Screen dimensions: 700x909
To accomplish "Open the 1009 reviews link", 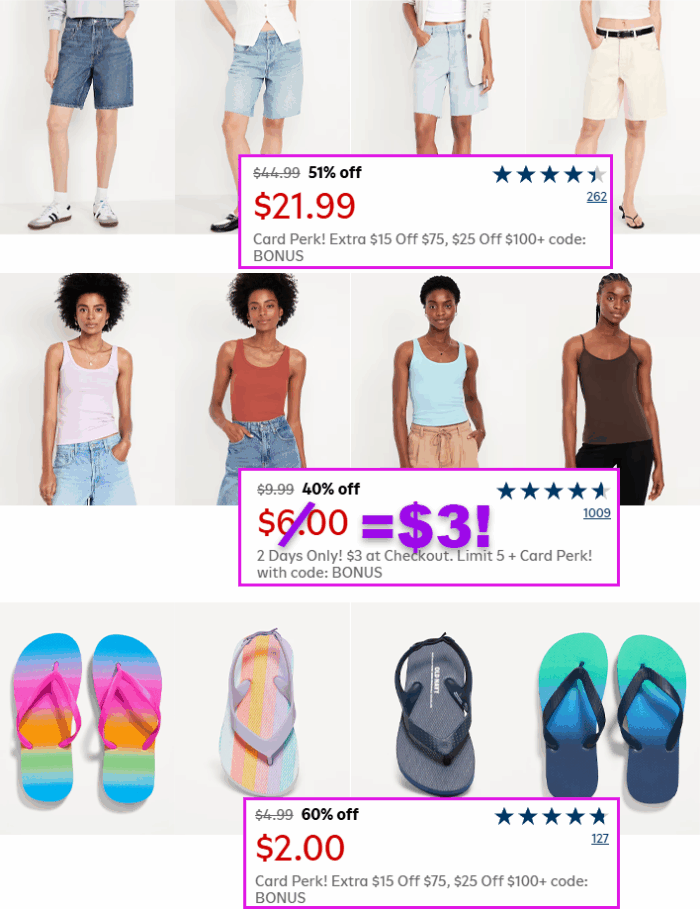I will click(x=597, y=512).
